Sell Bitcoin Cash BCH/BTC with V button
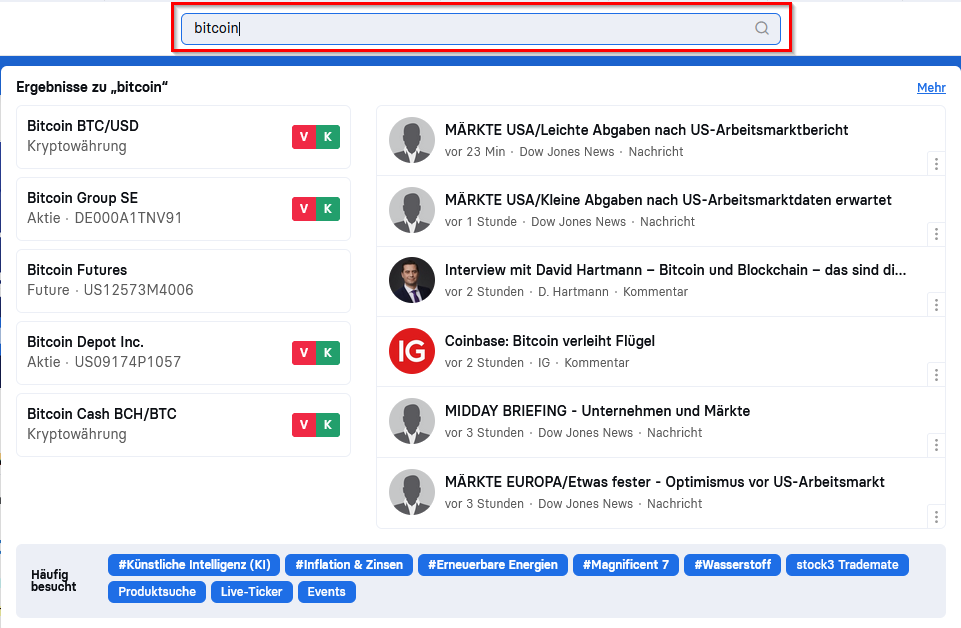Image resolution: width=961 pixels, height=628 pixels. coord(304,425)
